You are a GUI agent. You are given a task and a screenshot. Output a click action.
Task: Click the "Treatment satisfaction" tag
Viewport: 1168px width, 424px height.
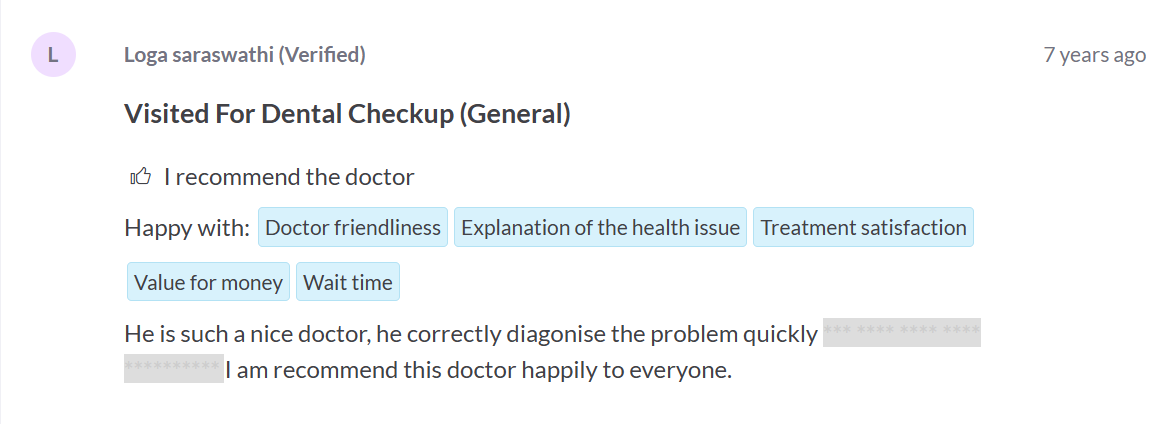click(x=863, y=228)
